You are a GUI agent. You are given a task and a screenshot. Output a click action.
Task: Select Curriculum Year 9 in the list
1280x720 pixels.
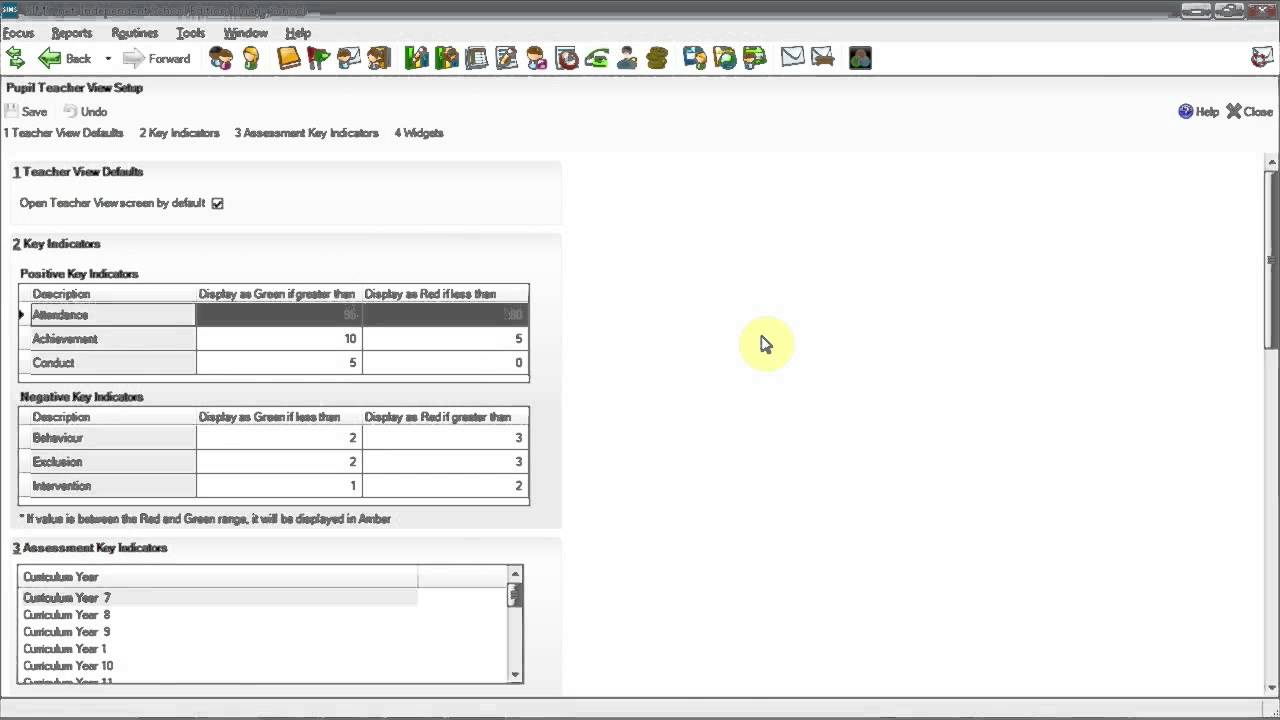coord(217,632)
